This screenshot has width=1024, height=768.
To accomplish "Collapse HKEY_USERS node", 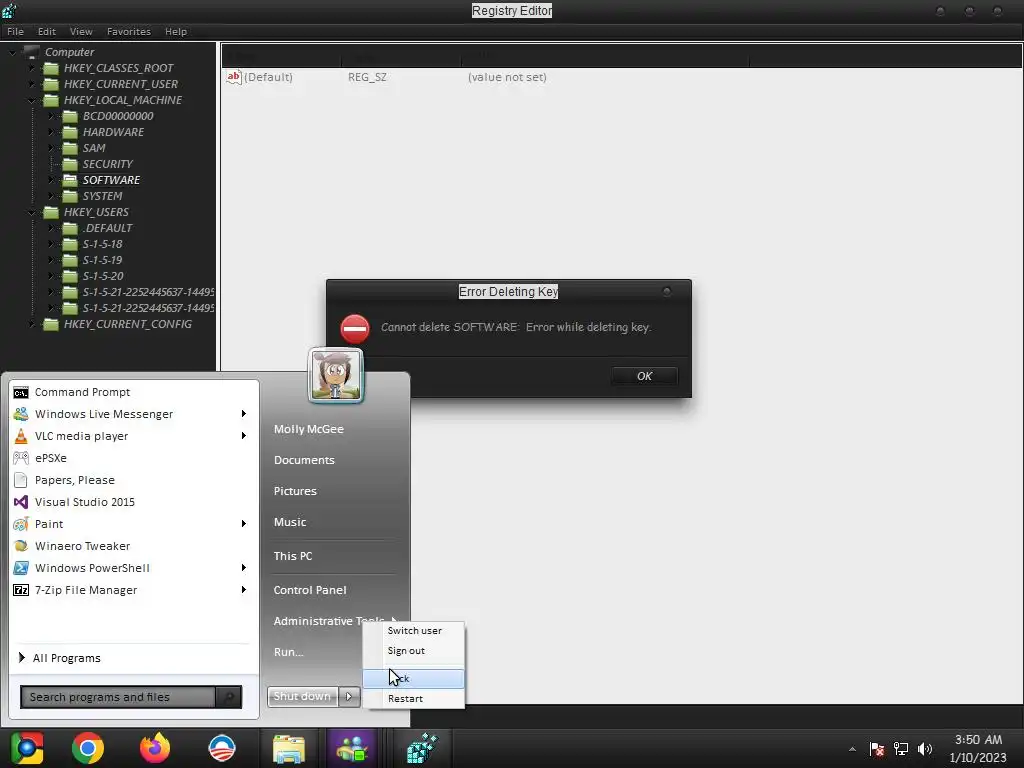I will (x=31, y=212).
